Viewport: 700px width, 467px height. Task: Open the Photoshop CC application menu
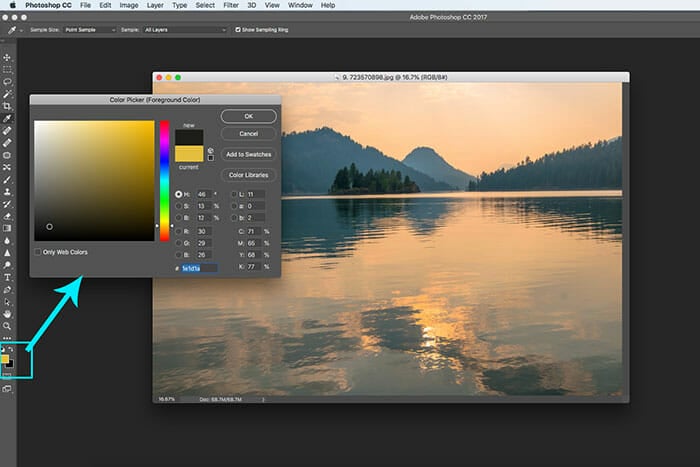tap(48, 5)
